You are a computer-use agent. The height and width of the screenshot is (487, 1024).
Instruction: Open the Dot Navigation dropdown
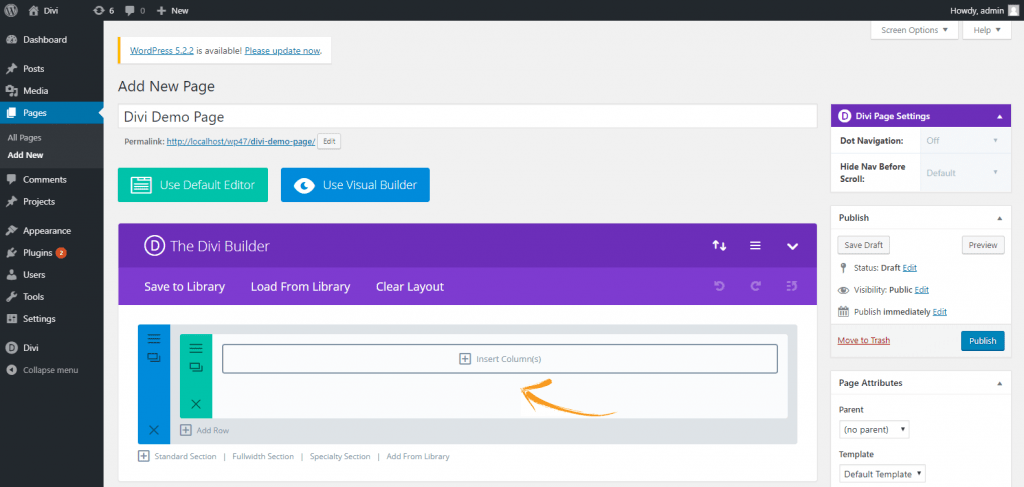tap(963, 140)
